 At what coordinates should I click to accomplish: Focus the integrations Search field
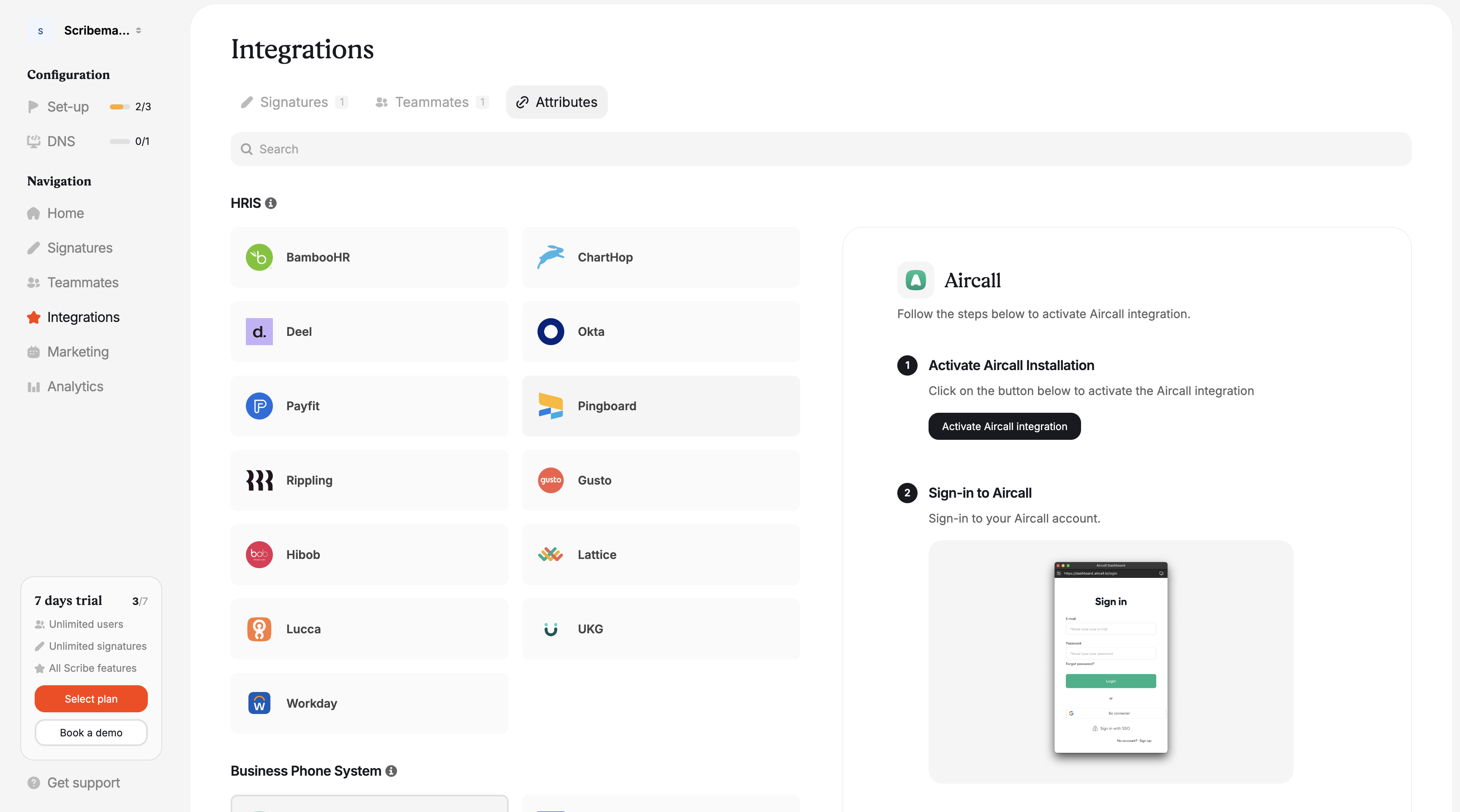pos(820,149)
